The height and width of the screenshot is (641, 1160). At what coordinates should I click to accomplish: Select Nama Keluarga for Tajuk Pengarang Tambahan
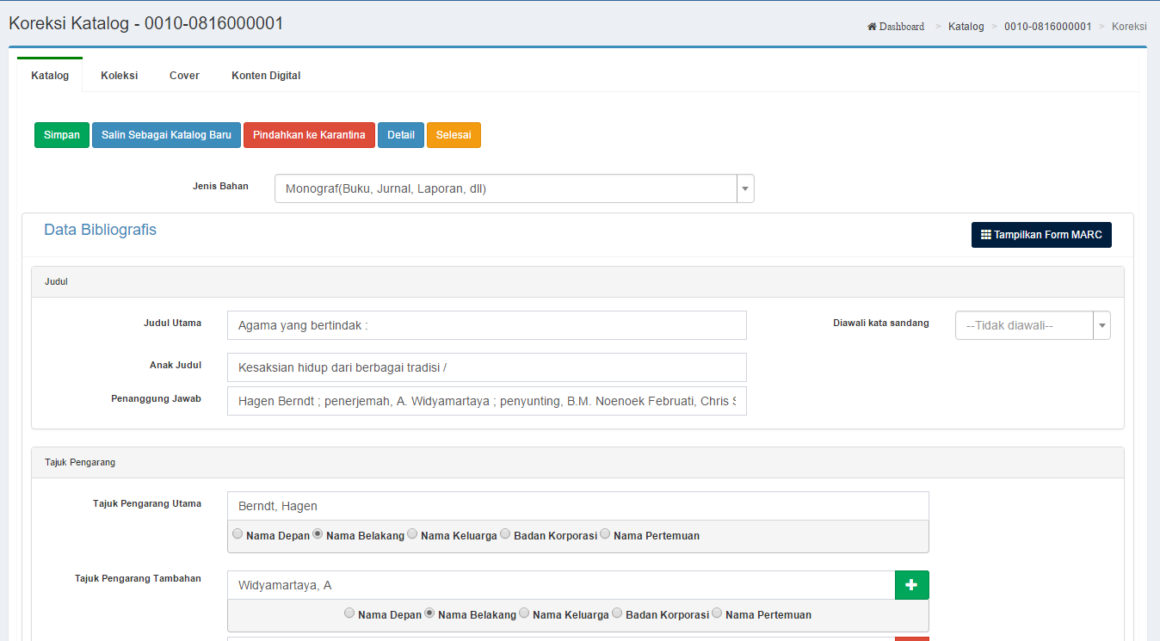point(524,614)
